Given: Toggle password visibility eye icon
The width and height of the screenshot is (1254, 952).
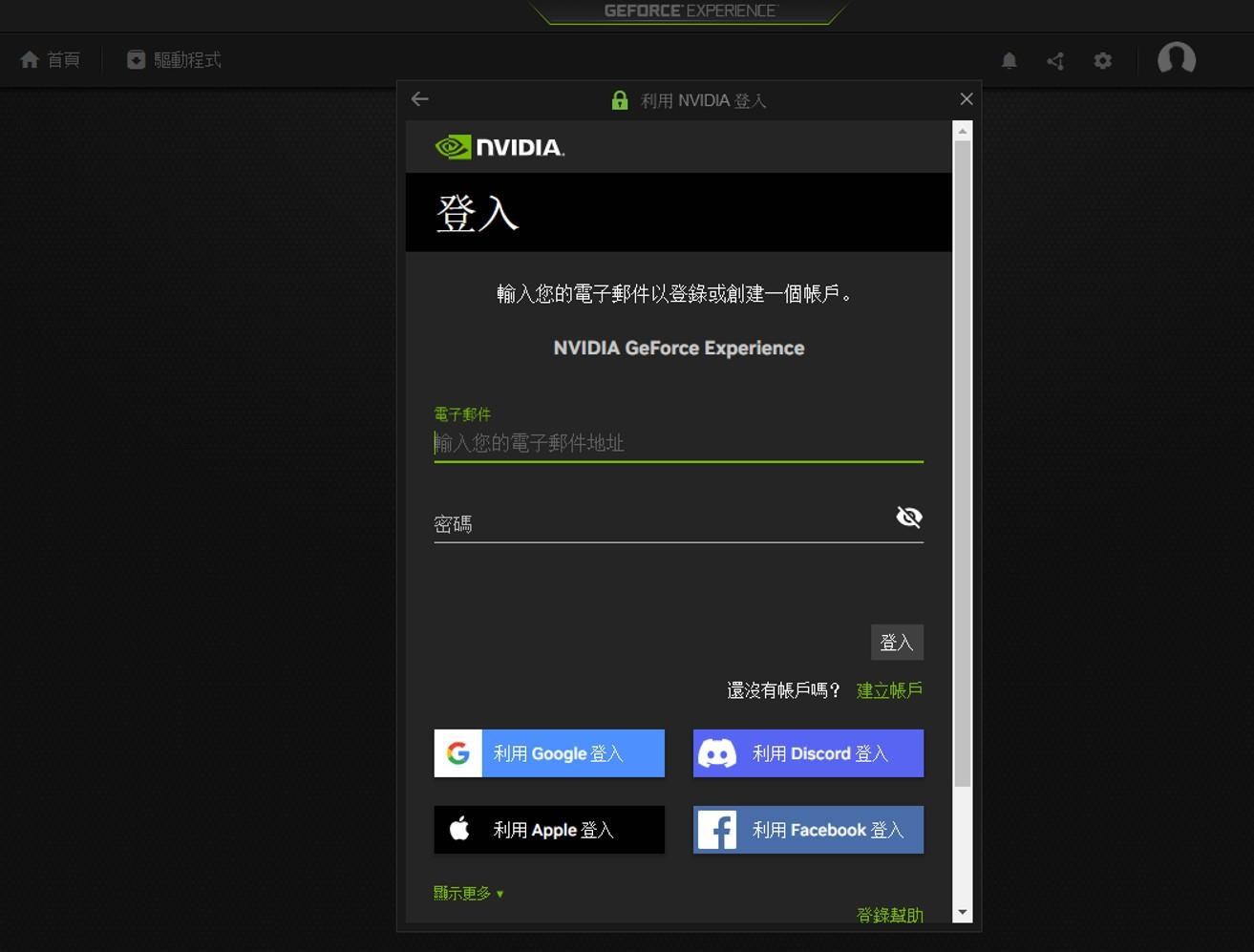Looking at the screenshot, I should point(909,517).
